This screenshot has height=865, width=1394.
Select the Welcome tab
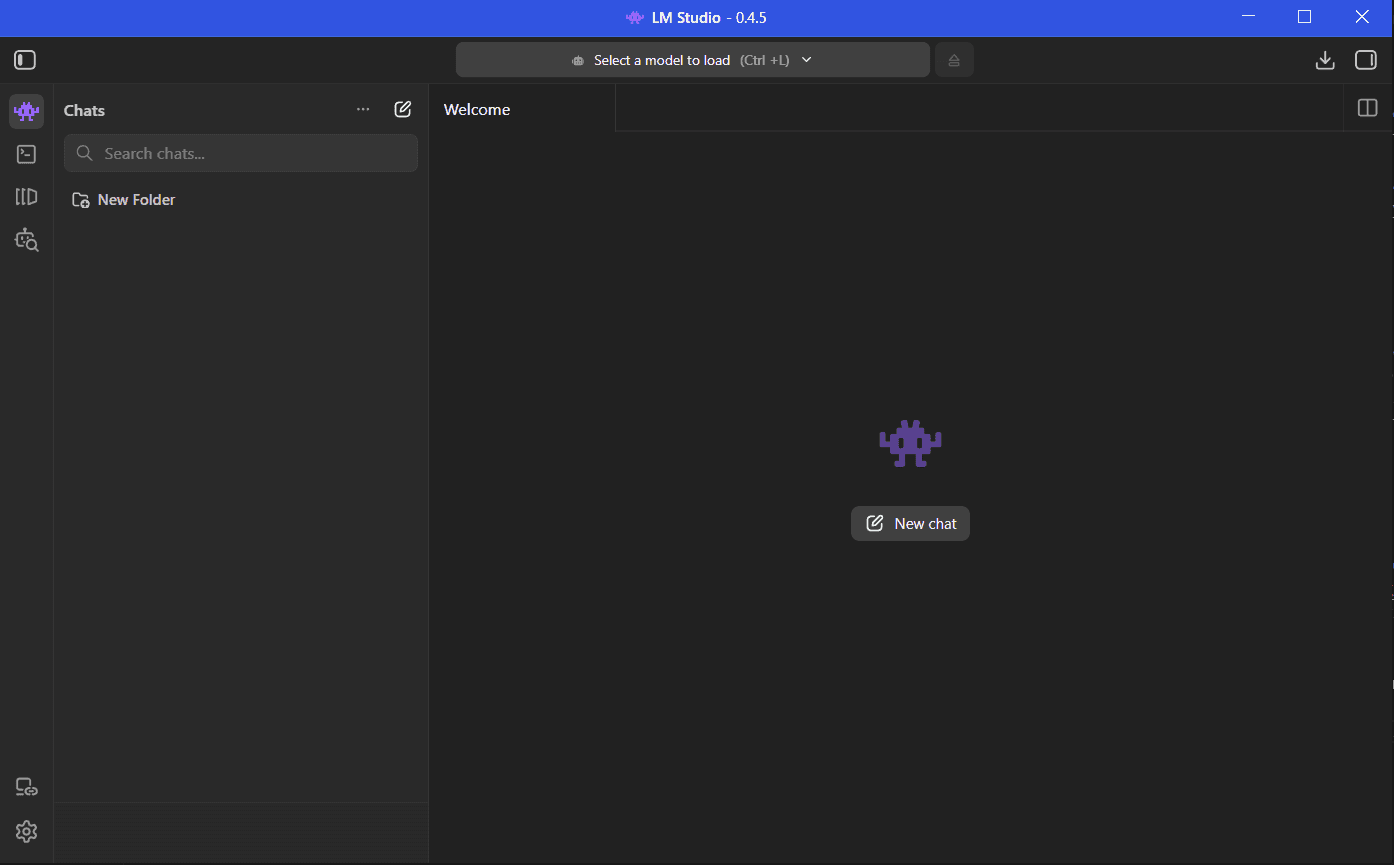[x=477, y=110]
